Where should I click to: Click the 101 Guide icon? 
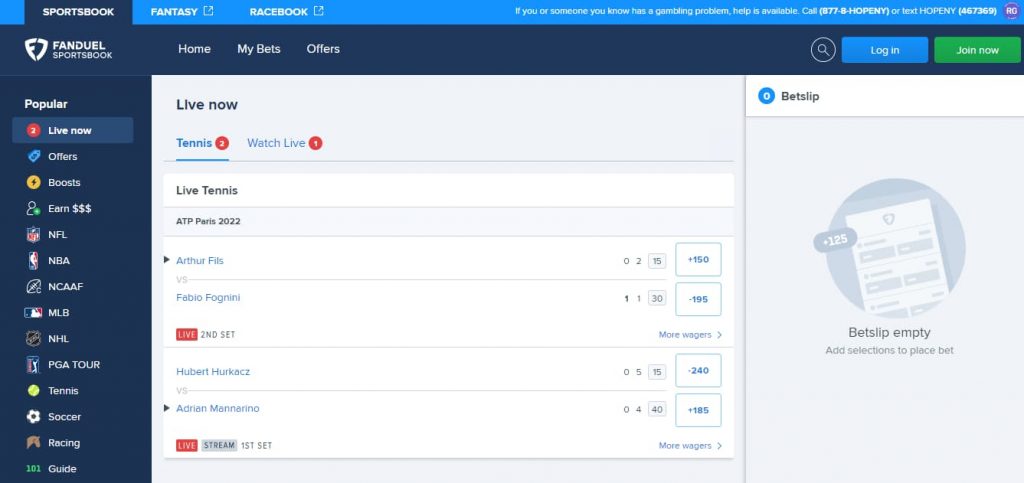pos(33,469)
